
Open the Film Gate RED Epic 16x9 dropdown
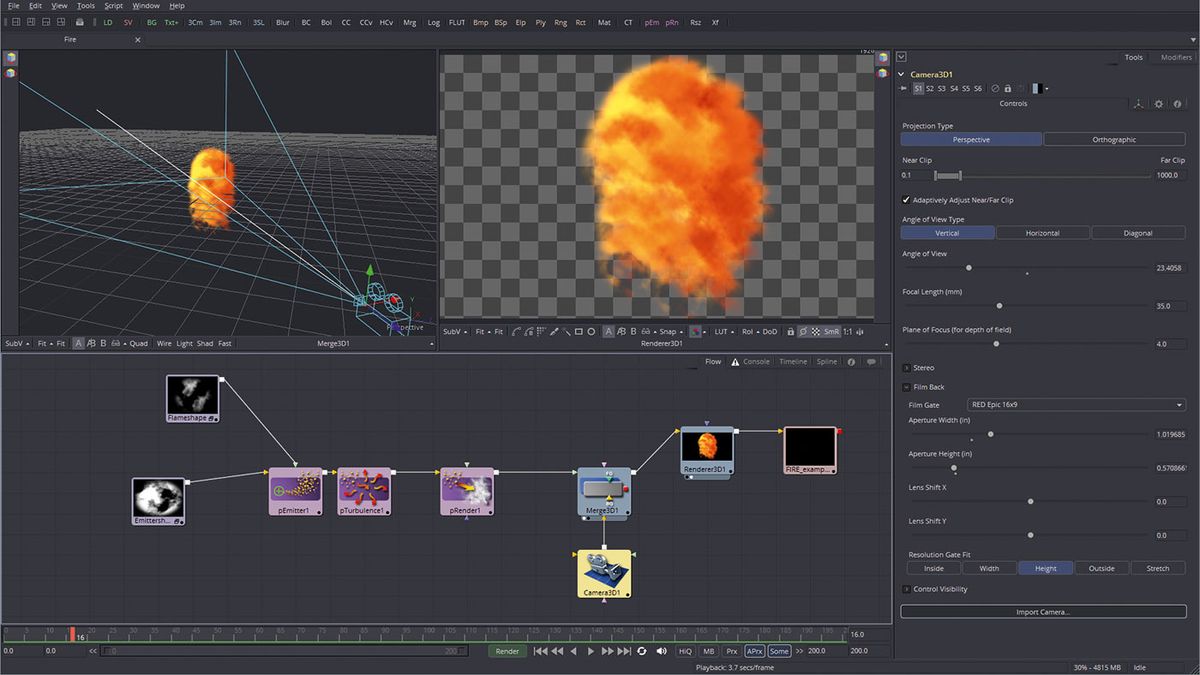(x=1076, y=404)
